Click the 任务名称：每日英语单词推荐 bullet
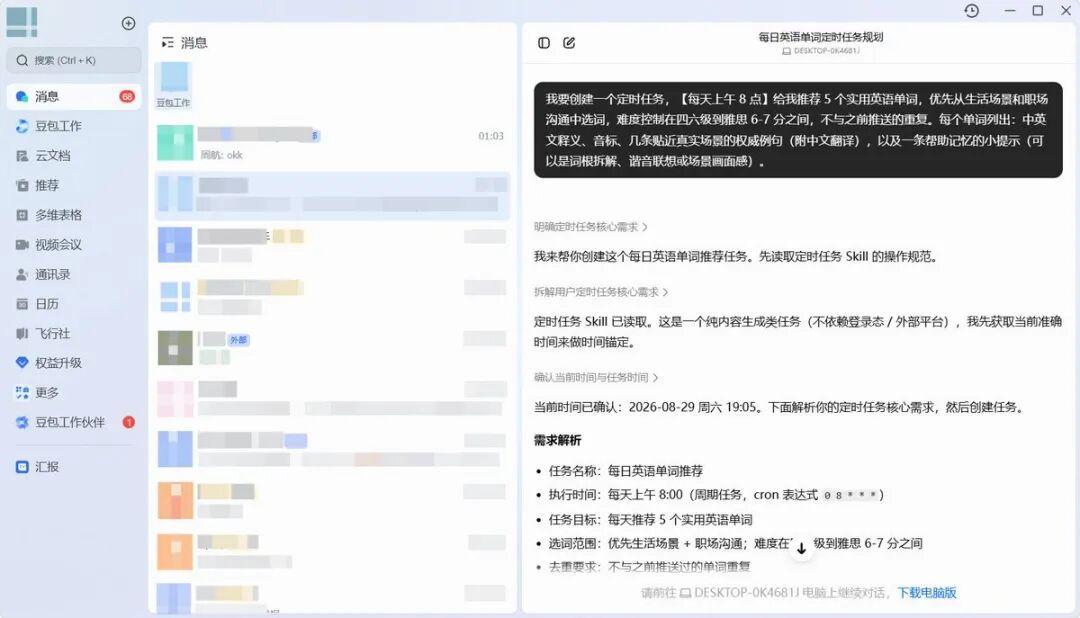Screen dimensions: 1080x618 pyautogui.click(x=625, y=471)
